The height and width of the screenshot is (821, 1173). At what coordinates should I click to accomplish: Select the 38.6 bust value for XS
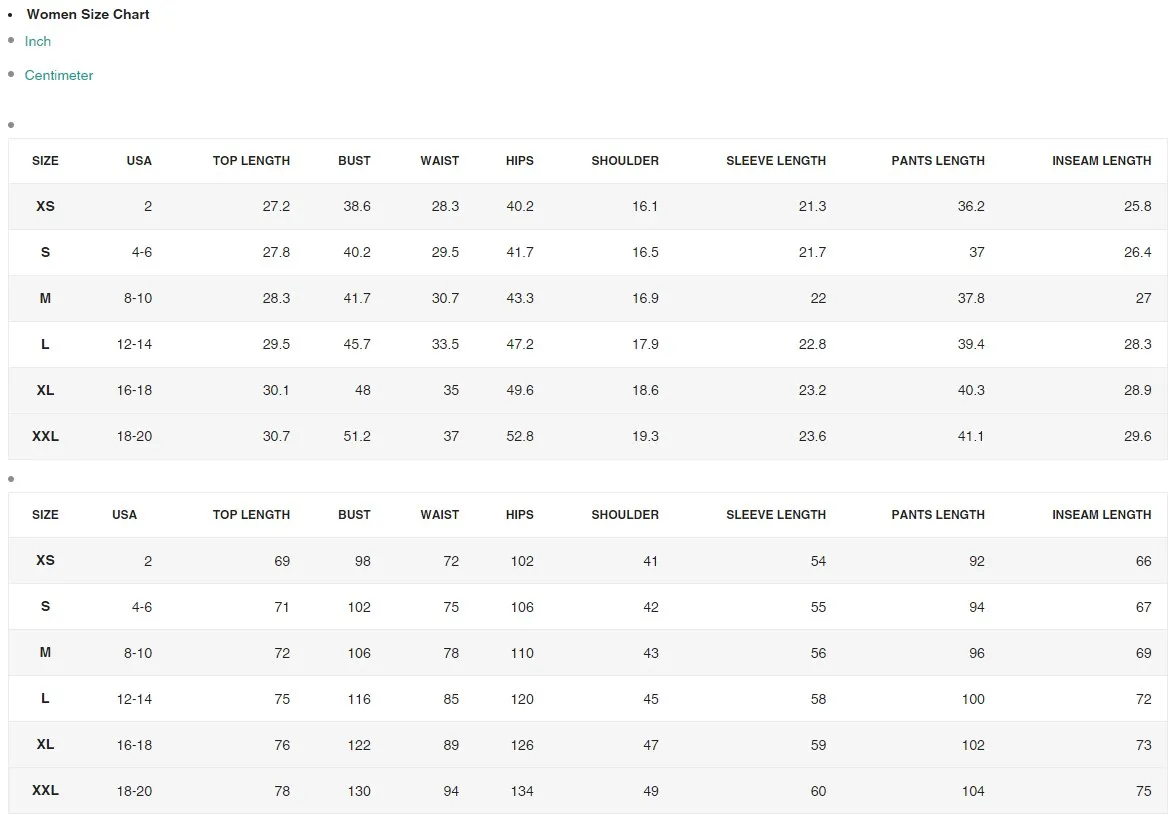tap(356, 206)
